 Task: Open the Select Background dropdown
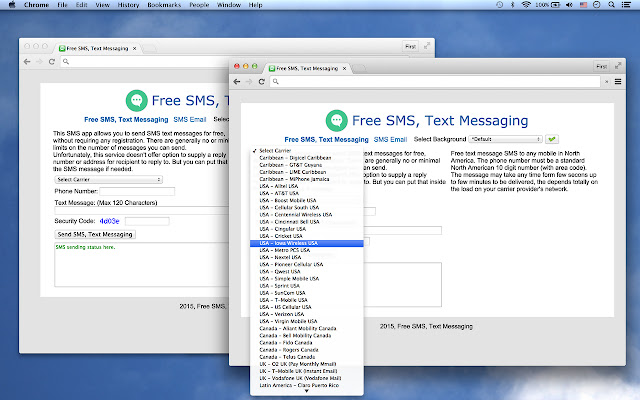(505, 139)
